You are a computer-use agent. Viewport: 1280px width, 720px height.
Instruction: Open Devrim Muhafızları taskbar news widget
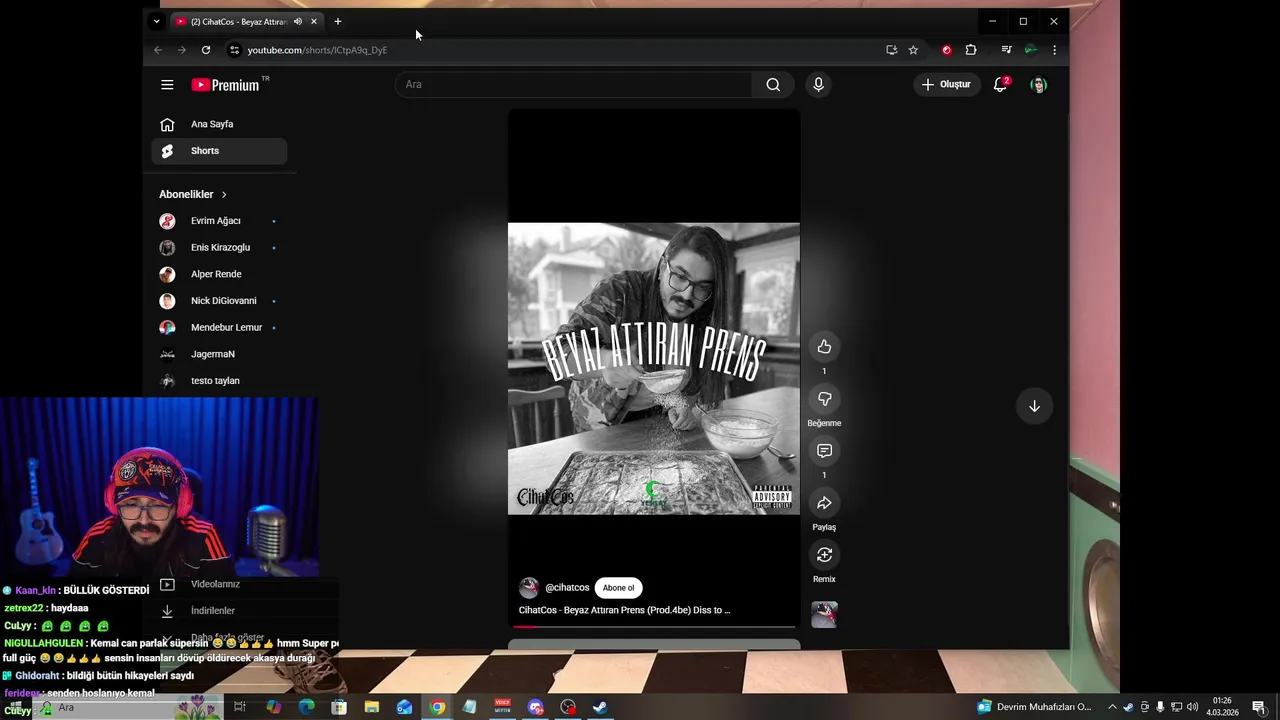pos(1035,707)
